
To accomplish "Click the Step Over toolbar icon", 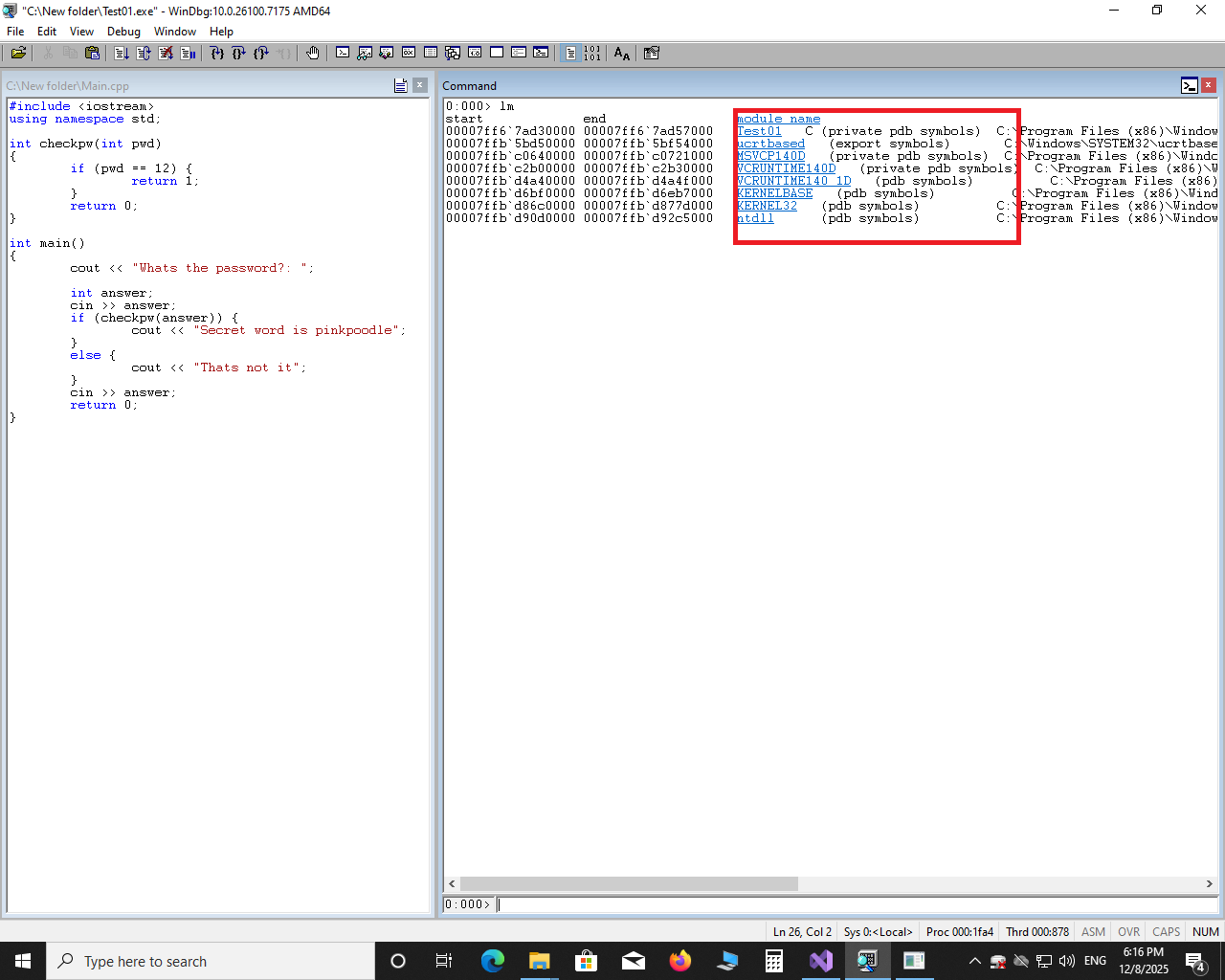I will pos(239,54).
